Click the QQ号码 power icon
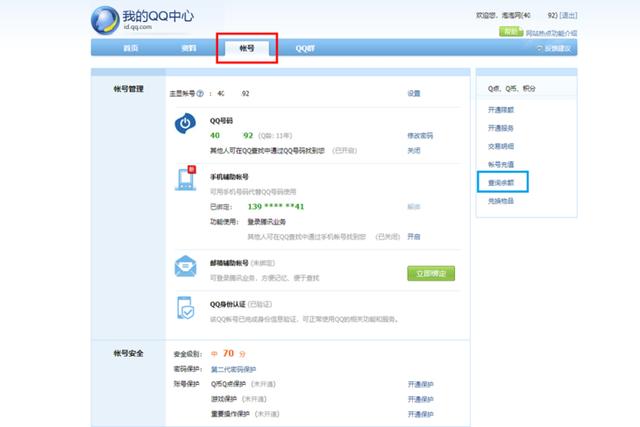 click(185, 123)
